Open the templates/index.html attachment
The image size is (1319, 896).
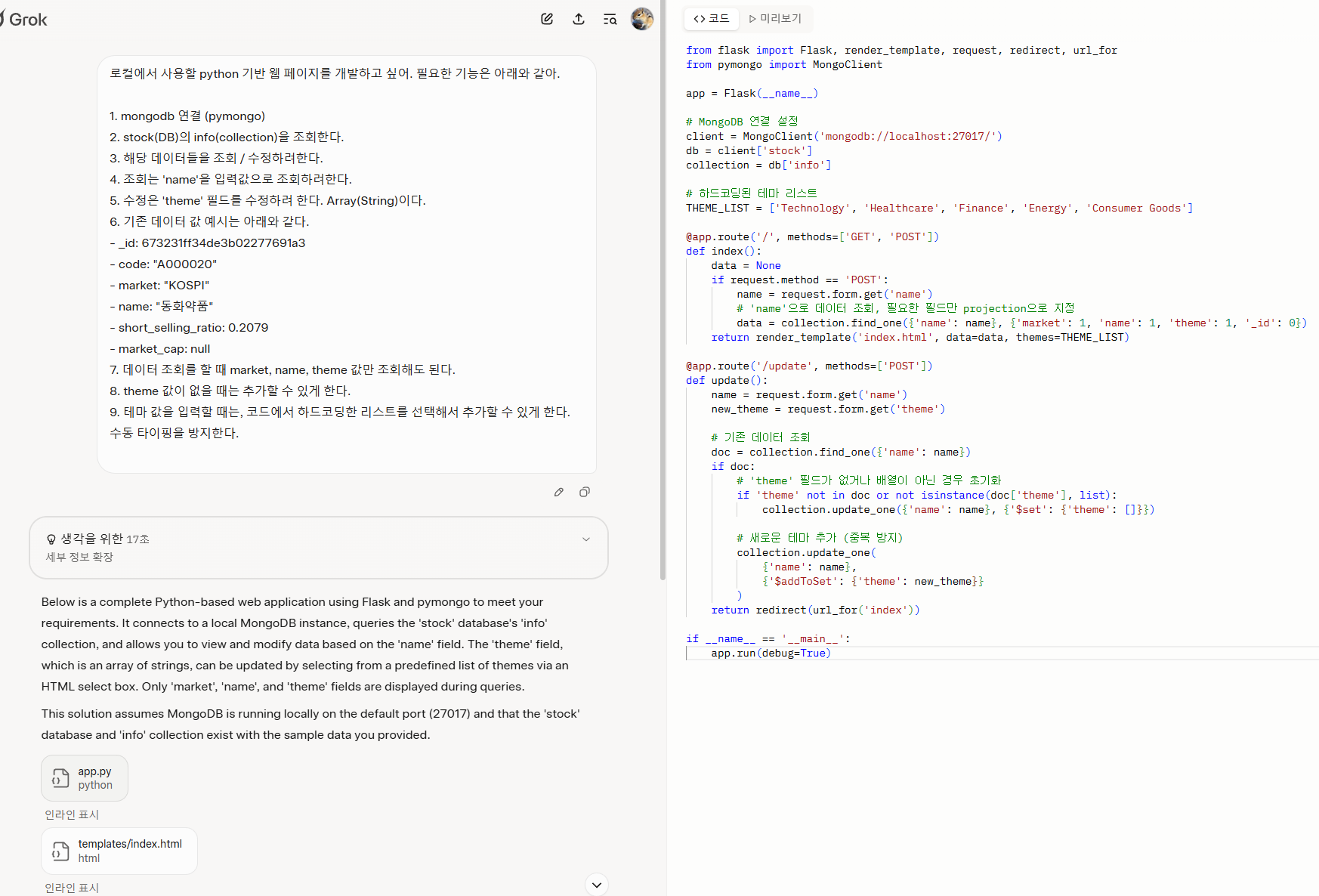[x=119, y=851]
